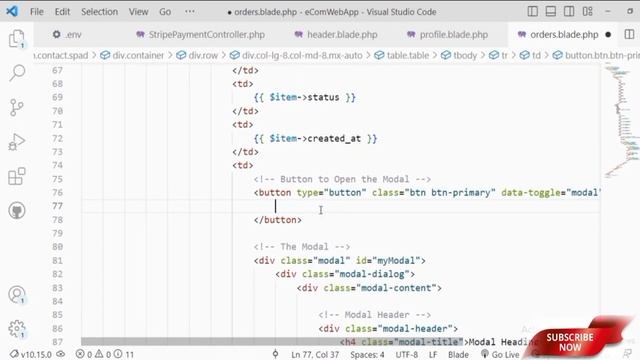Go to line via Ln 77, Col 37
Image resolution: width=640 pixels, height=360 pixels.
pyautogui.click(x=315, y=355)
